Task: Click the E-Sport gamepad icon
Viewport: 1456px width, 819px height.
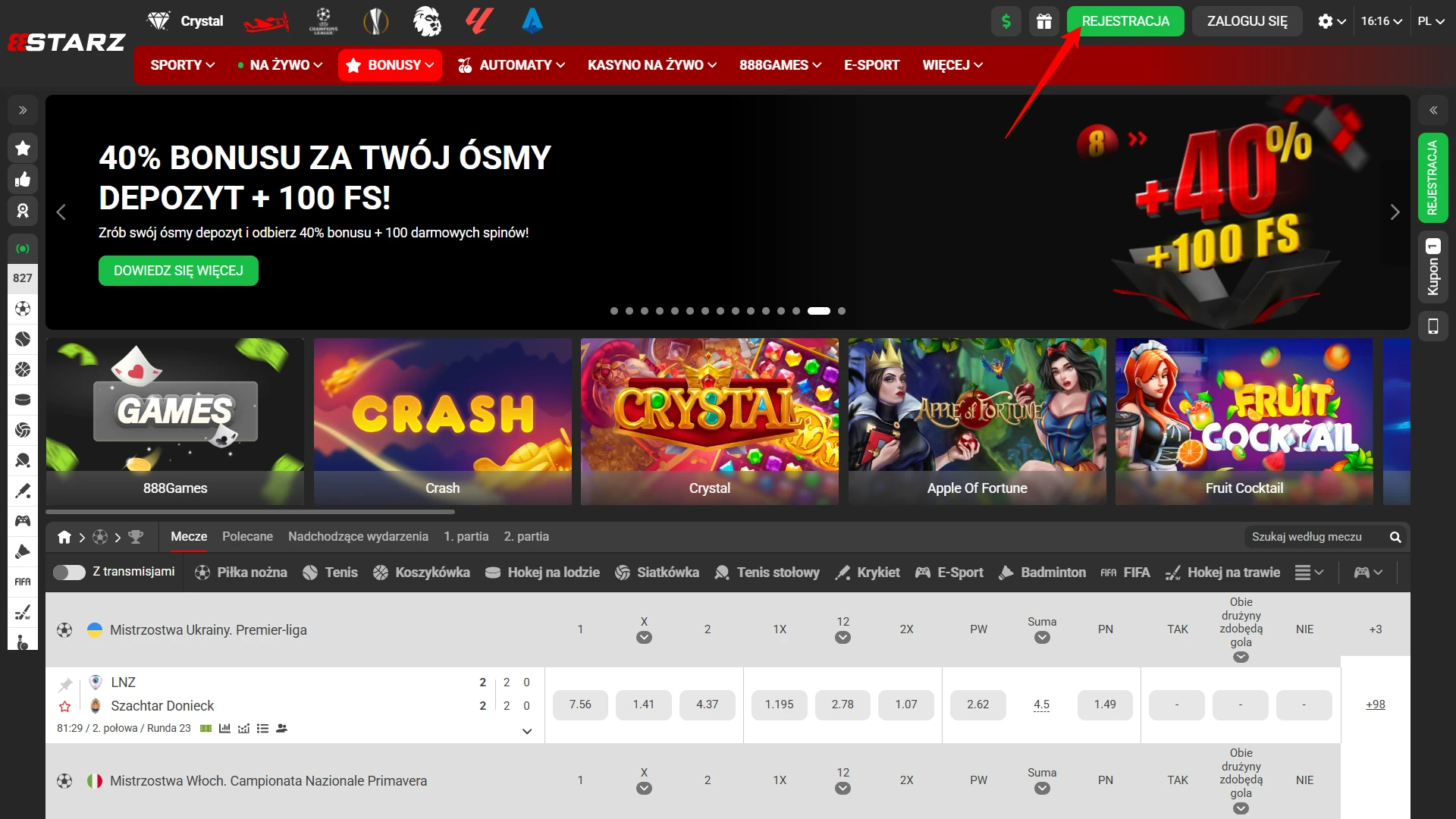Action: pyautogui.click(x=922, y=573)
